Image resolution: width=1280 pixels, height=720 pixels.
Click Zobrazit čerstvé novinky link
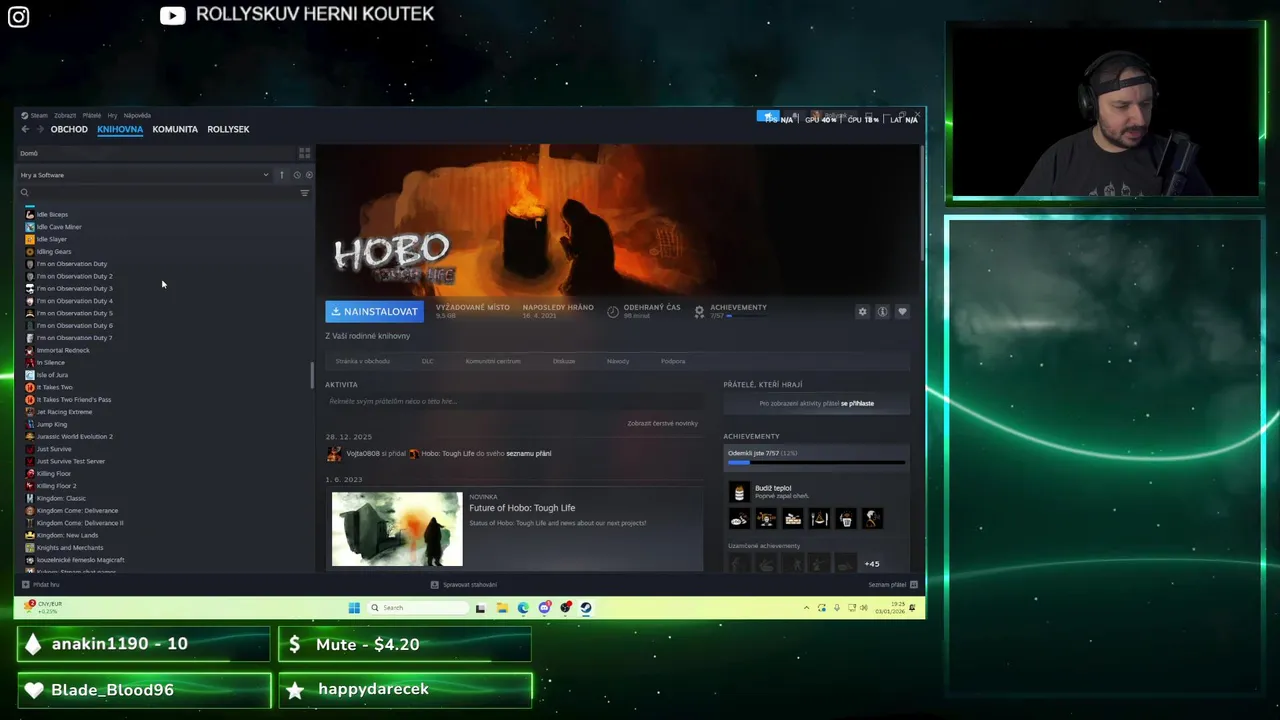coord(662,423)
